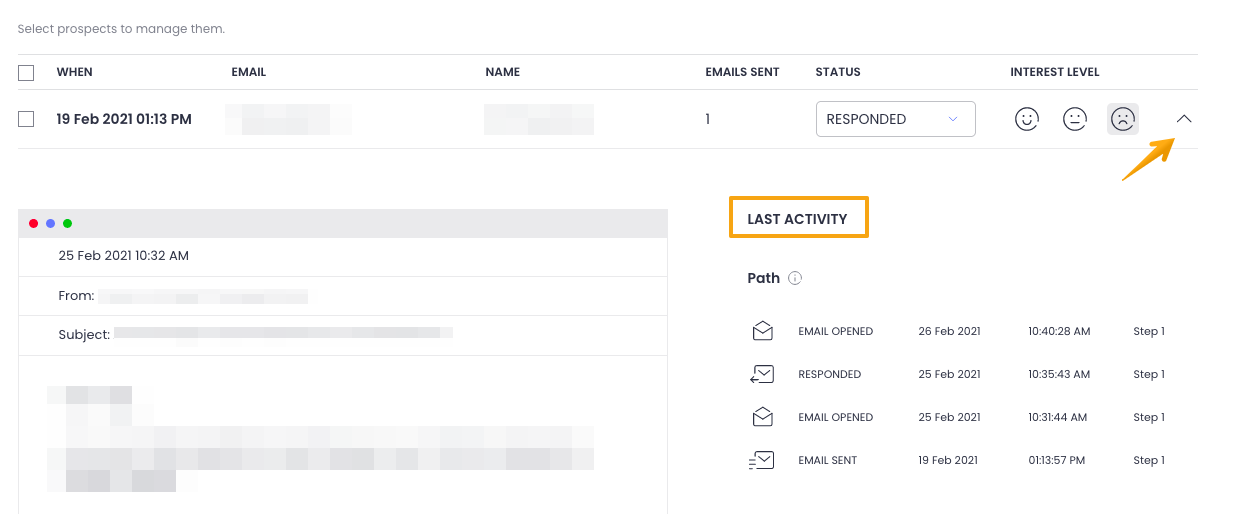This screenshot has width=1238, height=514.
Task: Select the sad face interest level
Action: pos(1123,119)
